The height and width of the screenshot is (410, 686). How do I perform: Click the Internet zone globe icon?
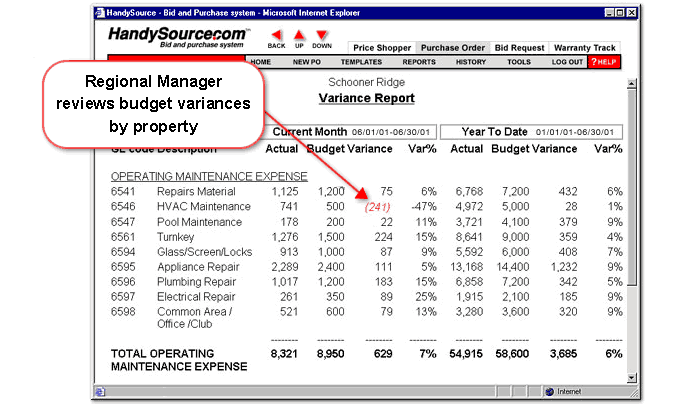(551, 391)
